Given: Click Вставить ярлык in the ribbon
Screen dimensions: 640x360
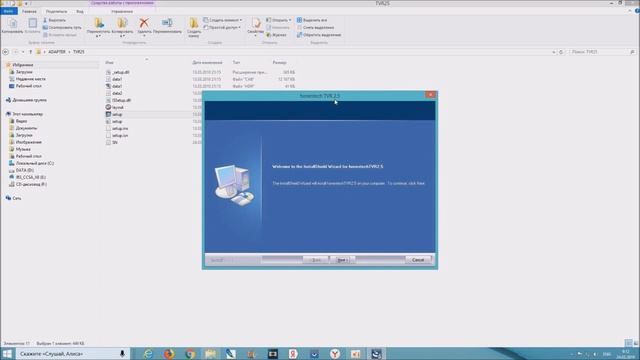Looking at the screenshot, I should (60, 35).
